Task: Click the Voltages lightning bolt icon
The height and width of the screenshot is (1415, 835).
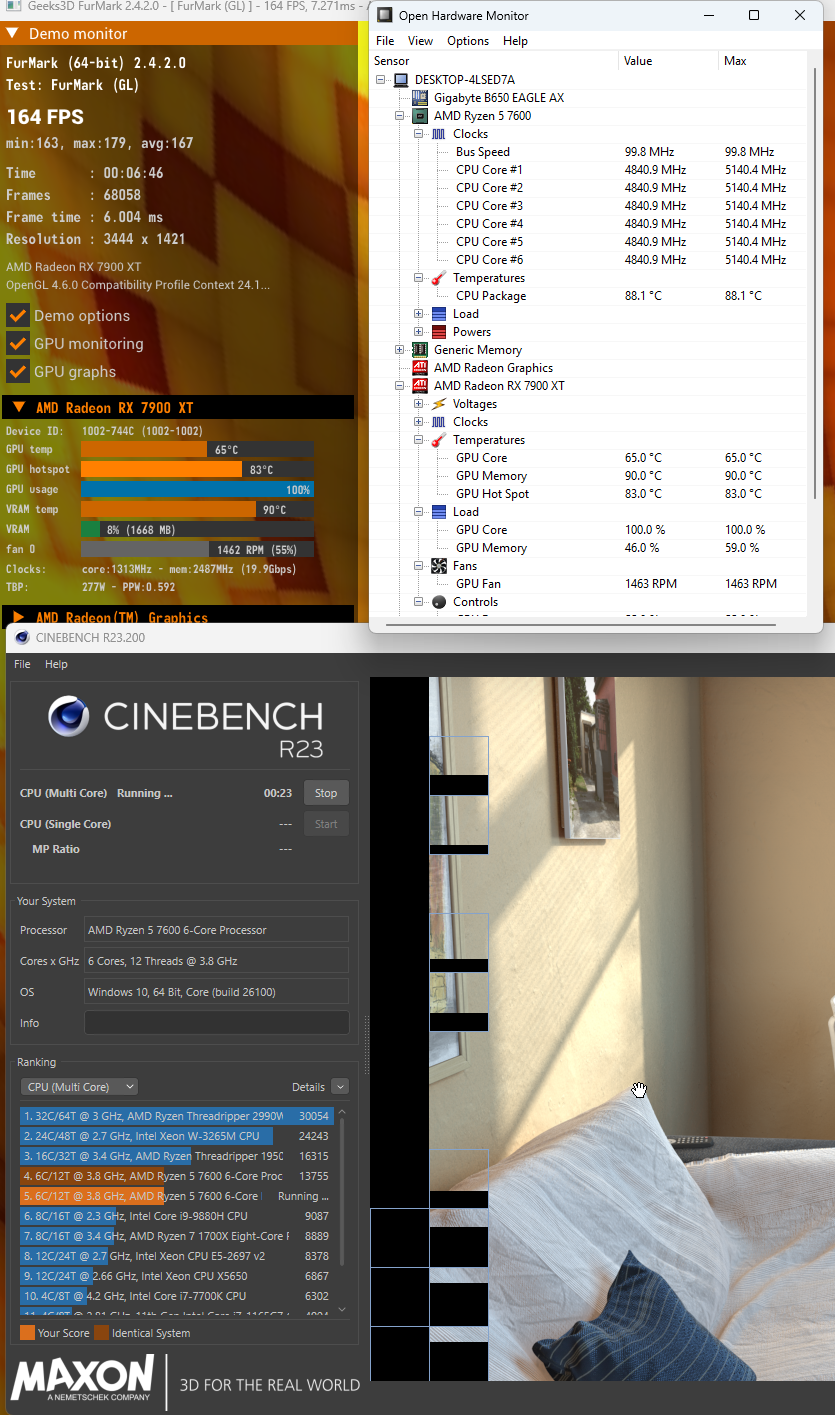Action: 439,404
